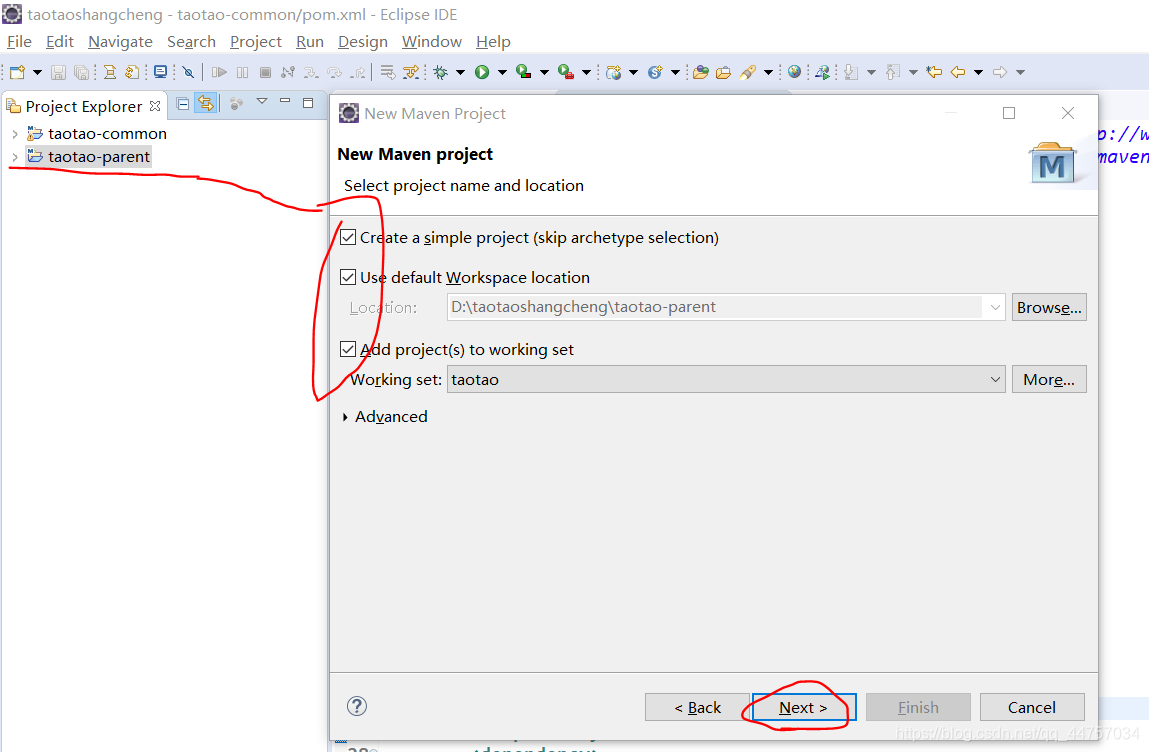Expand the Advanced section

(345, 417)
